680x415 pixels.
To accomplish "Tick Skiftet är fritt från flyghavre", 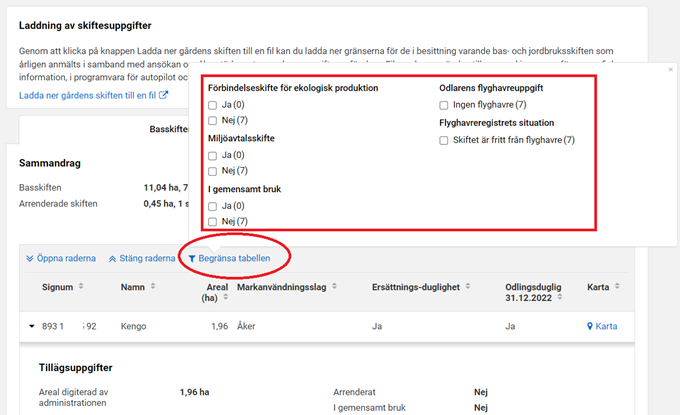I will [x=444, y=140].
